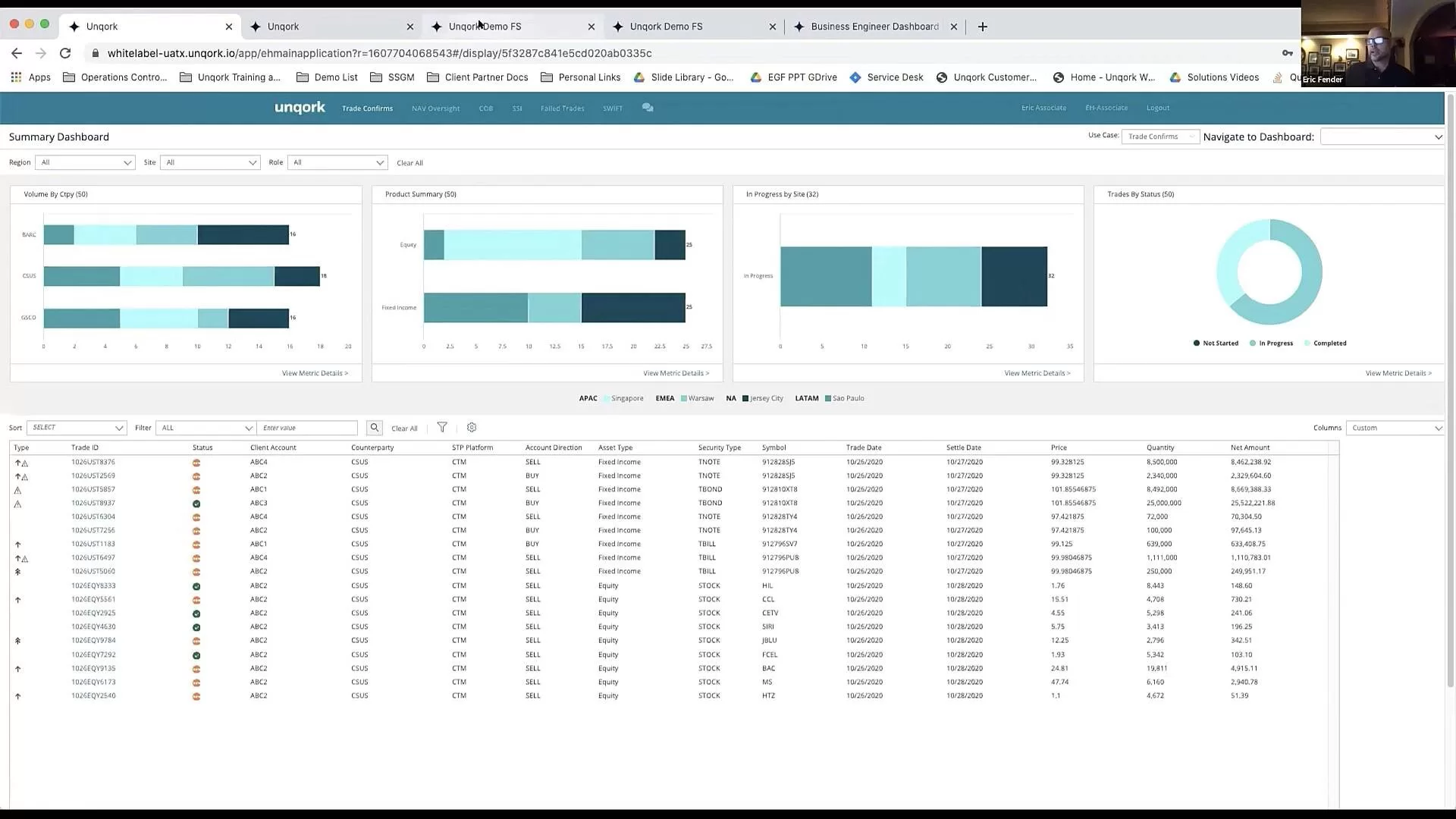Select the Trade Confirms nav item

click(367, 108)
